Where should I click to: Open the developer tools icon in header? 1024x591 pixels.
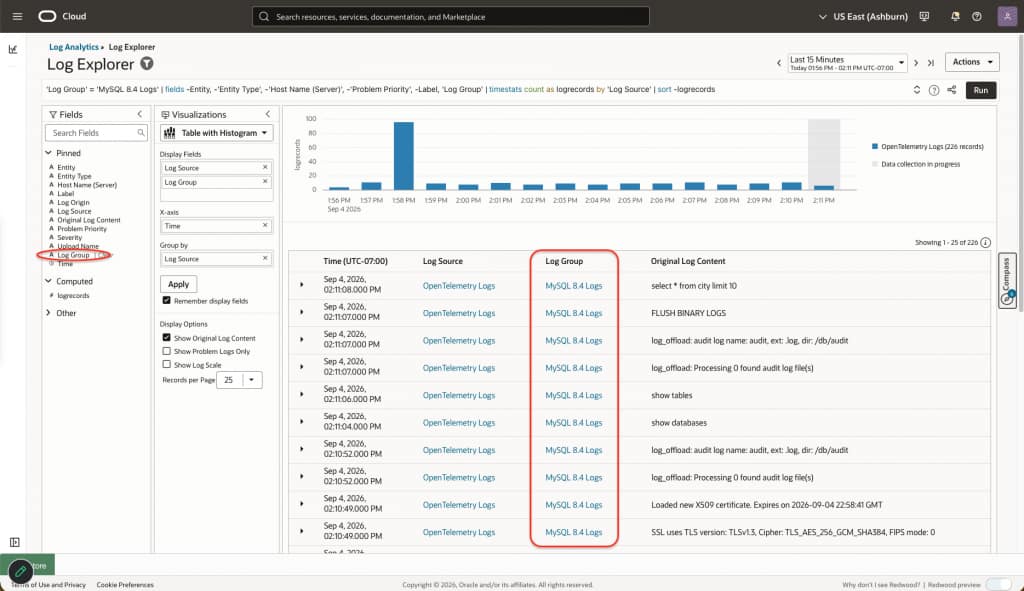tap(924, 16)
